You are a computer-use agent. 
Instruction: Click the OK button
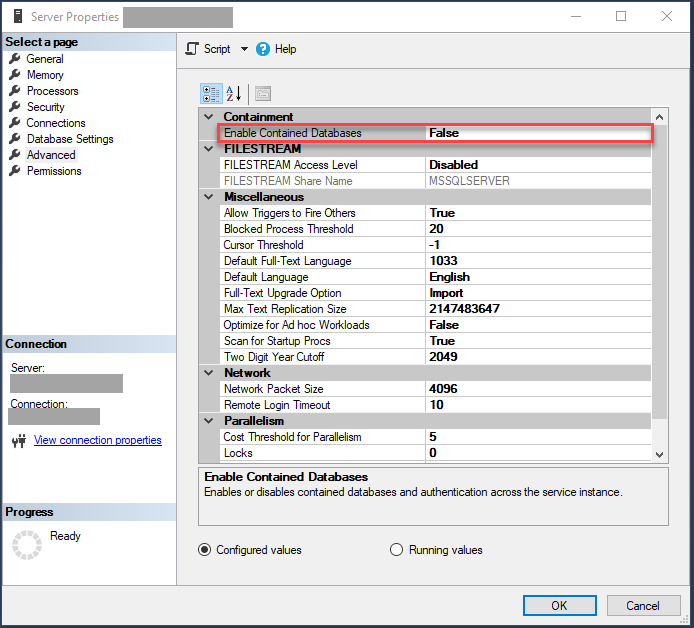tap(559, 605)
